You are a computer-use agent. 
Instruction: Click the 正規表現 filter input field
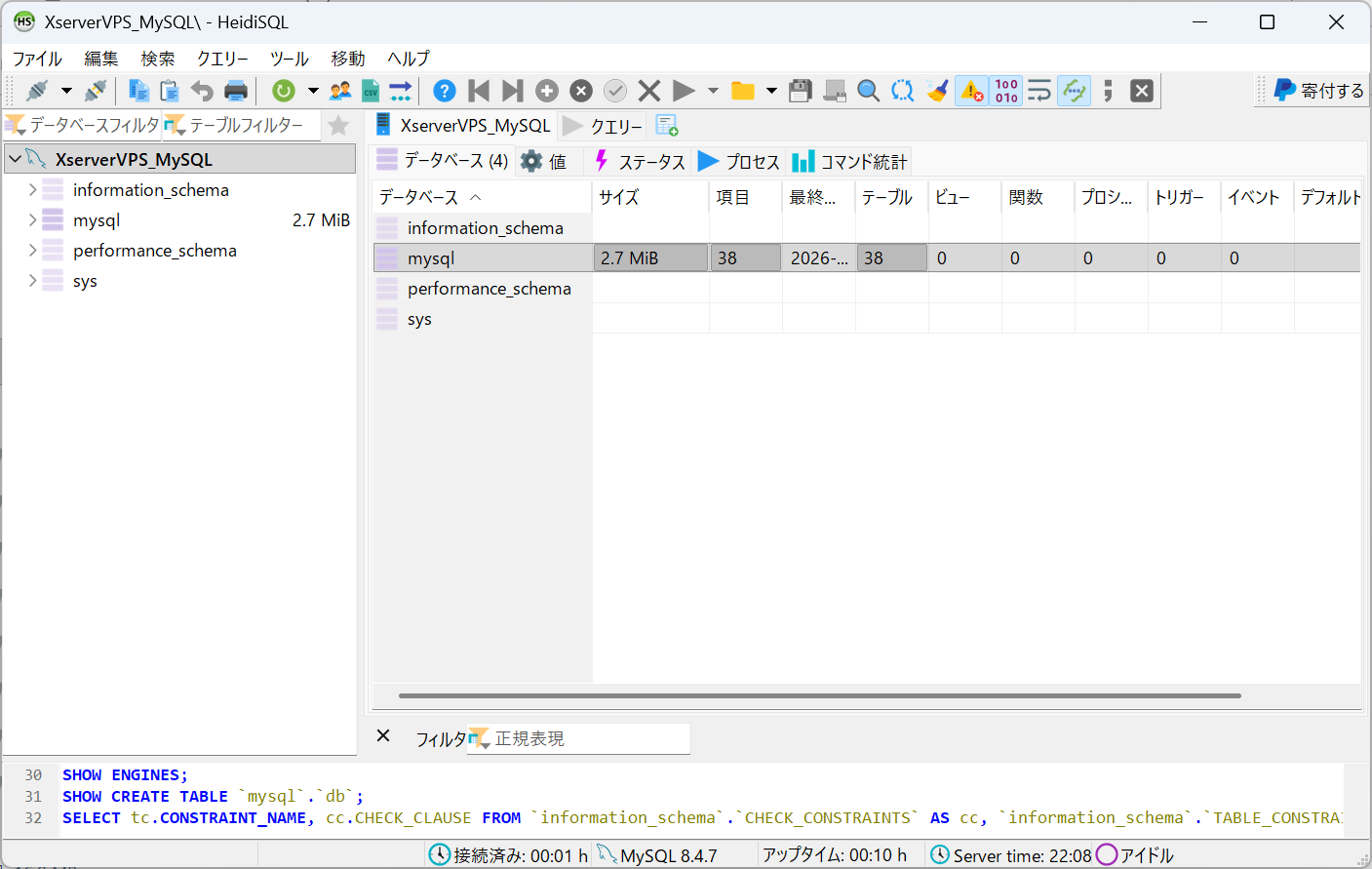[585, 738]
